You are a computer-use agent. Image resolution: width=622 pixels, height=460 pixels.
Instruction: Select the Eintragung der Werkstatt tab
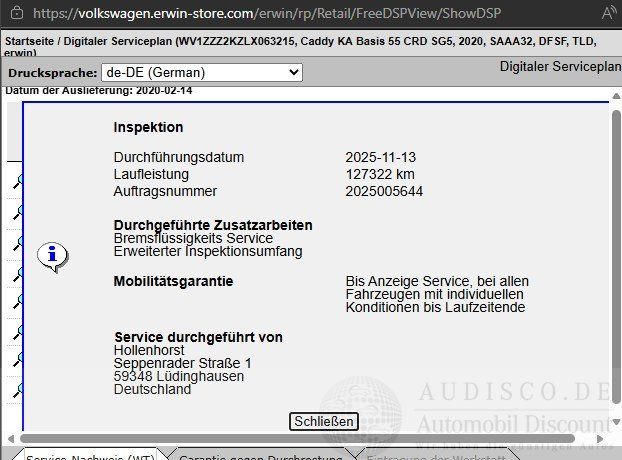click(x=436, y=457)
